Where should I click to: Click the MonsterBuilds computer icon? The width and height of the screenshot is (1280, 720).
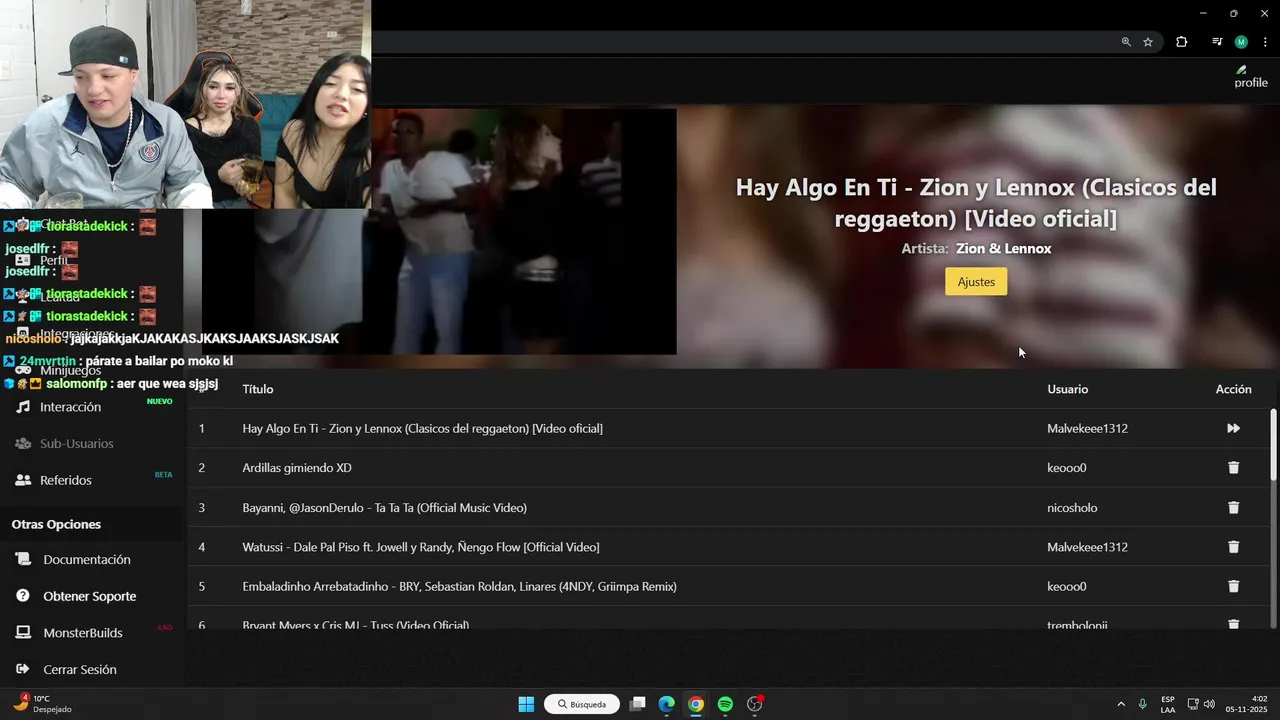click(x=23, y=633)
